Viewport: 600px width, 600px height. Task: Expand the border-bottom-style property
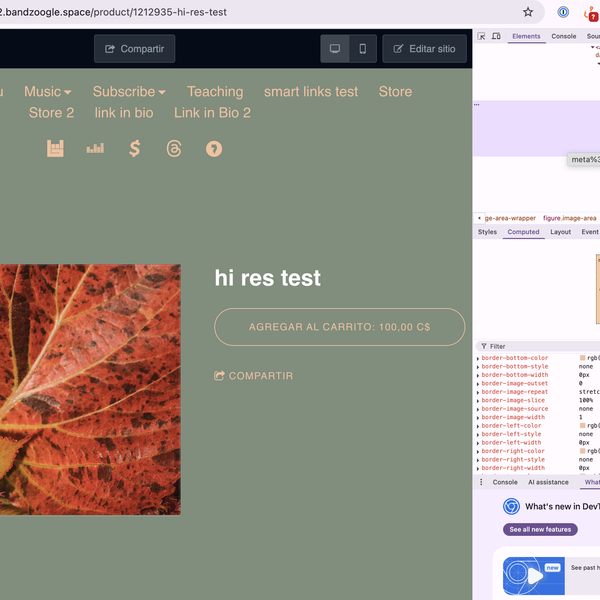[x=478, y=367]
